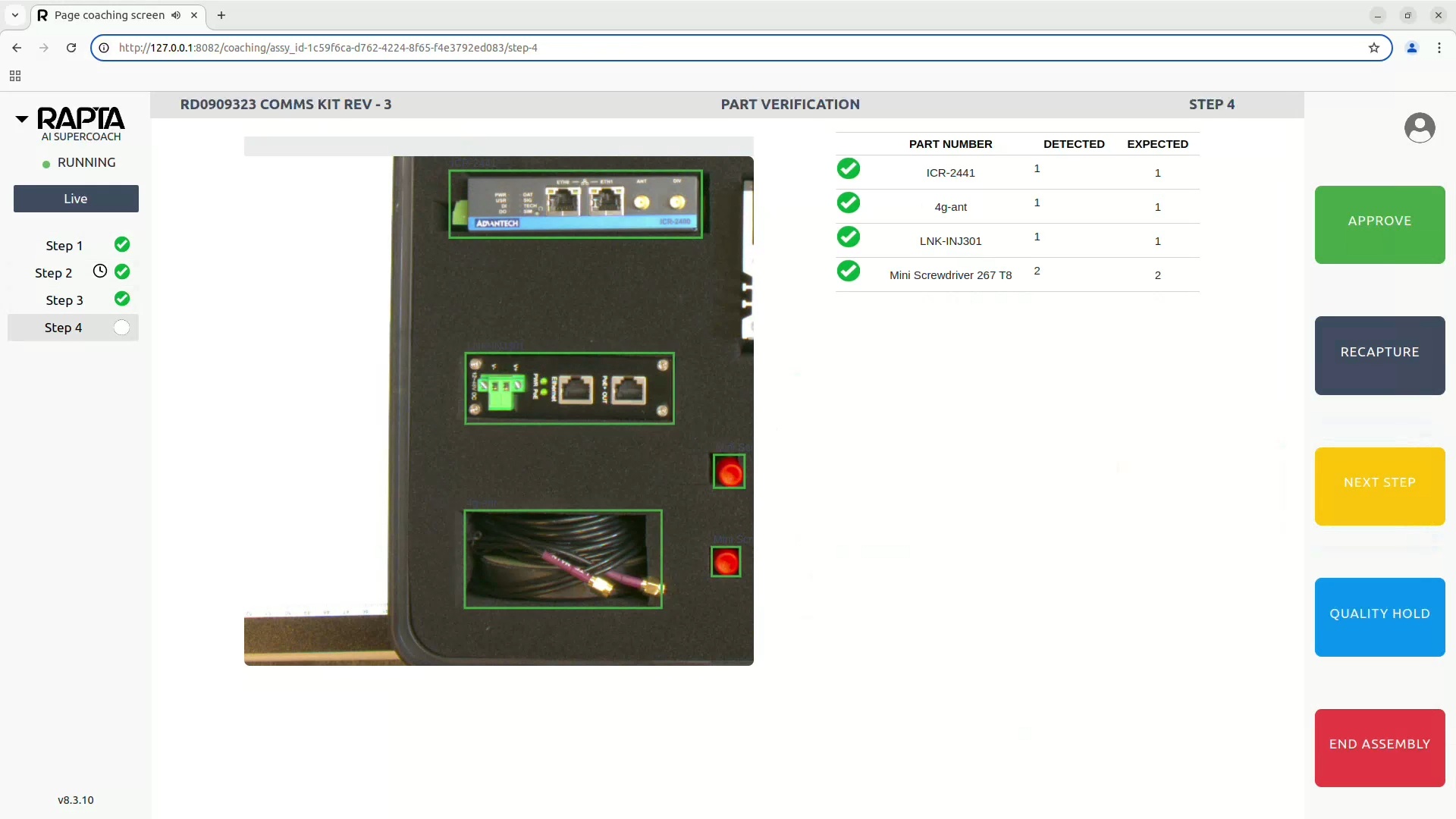This screenshot has width=1456, height=819.
Task: Click the Mini Screwdriver row check icon
Action: coord(848,271)
